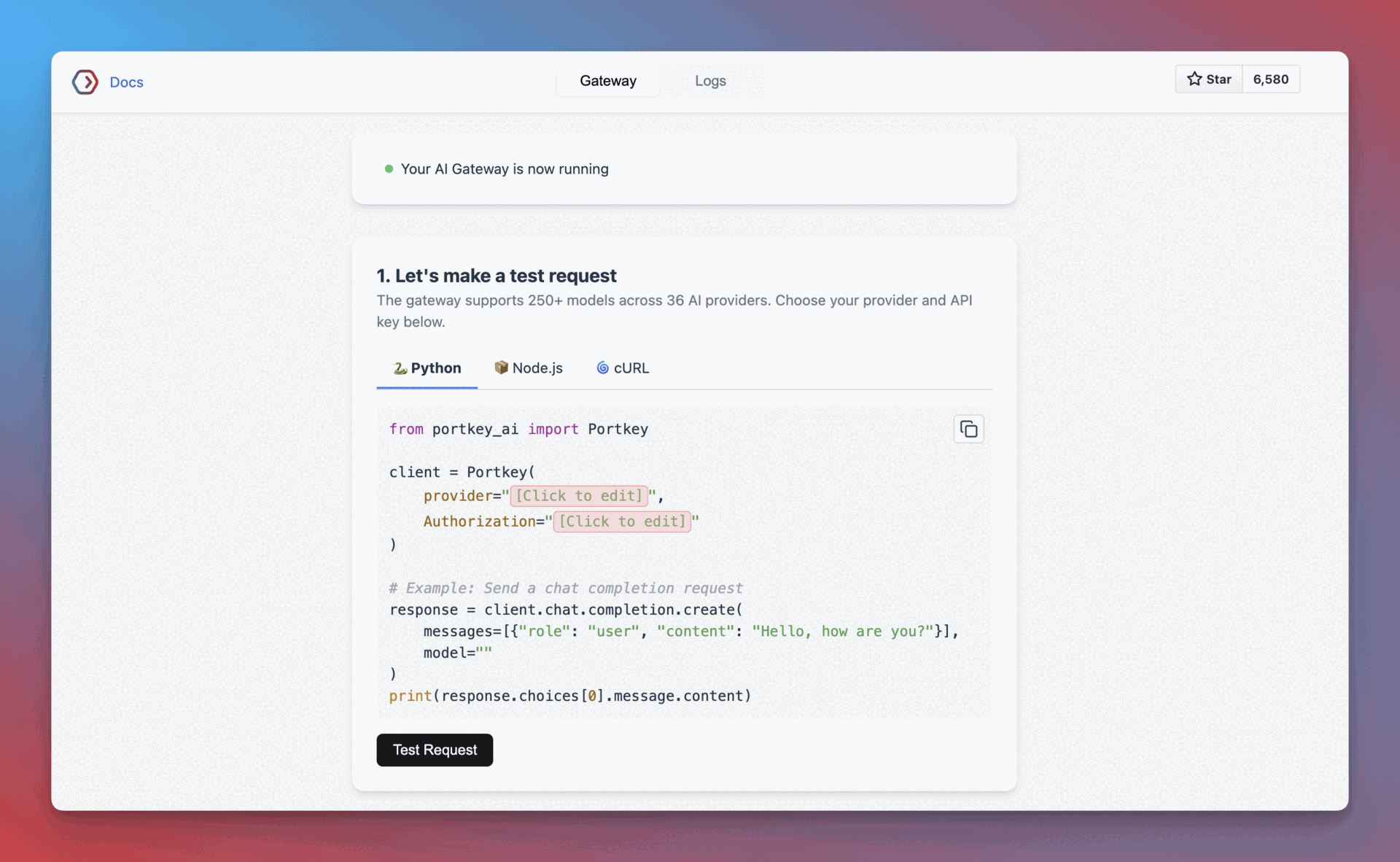1400x862 pixels.
Task: View the 6,580 star count
Action: tap(1271, 79)
